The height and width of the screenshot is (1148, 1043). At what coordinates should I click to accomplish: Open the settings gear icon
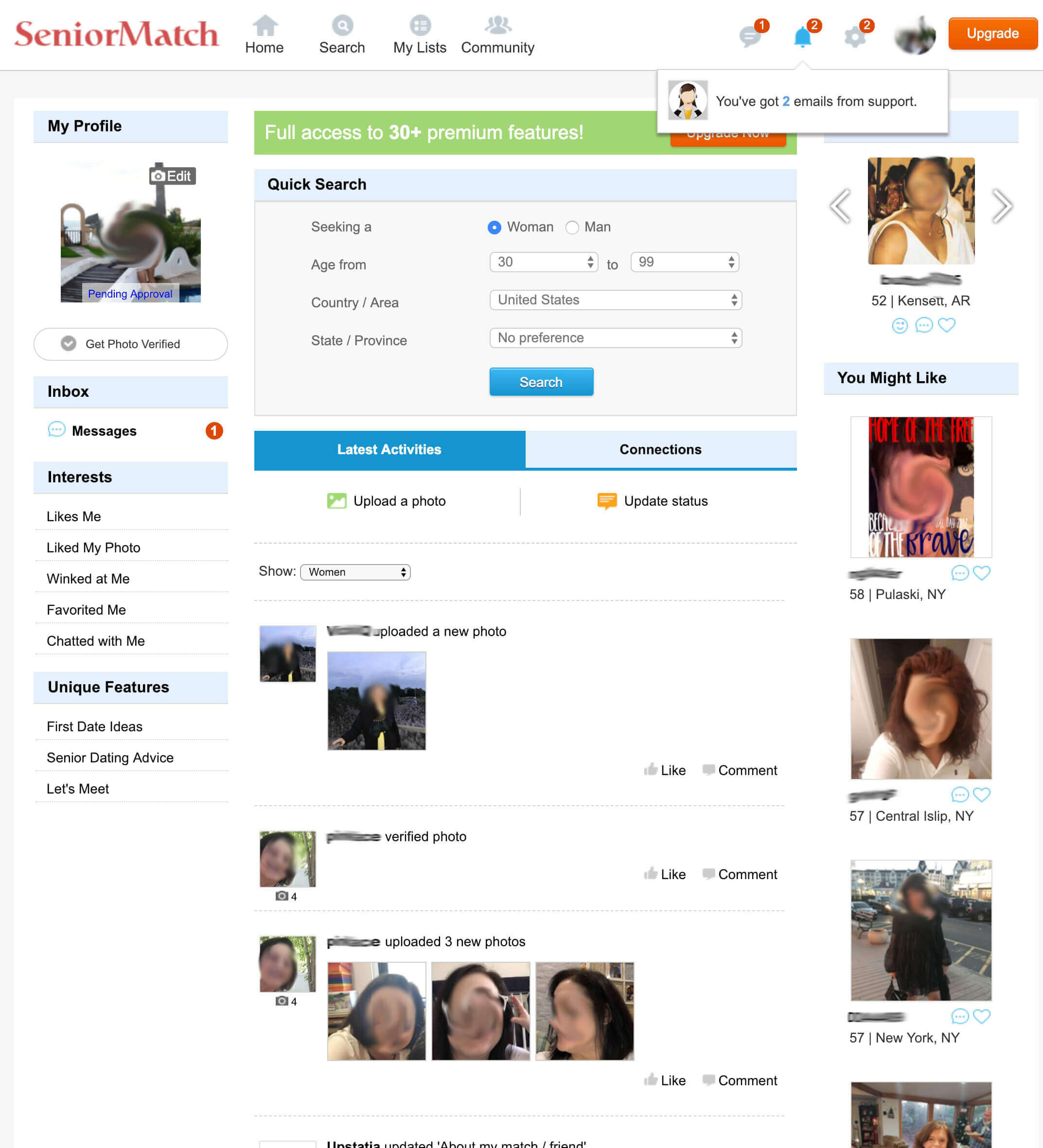854,37
